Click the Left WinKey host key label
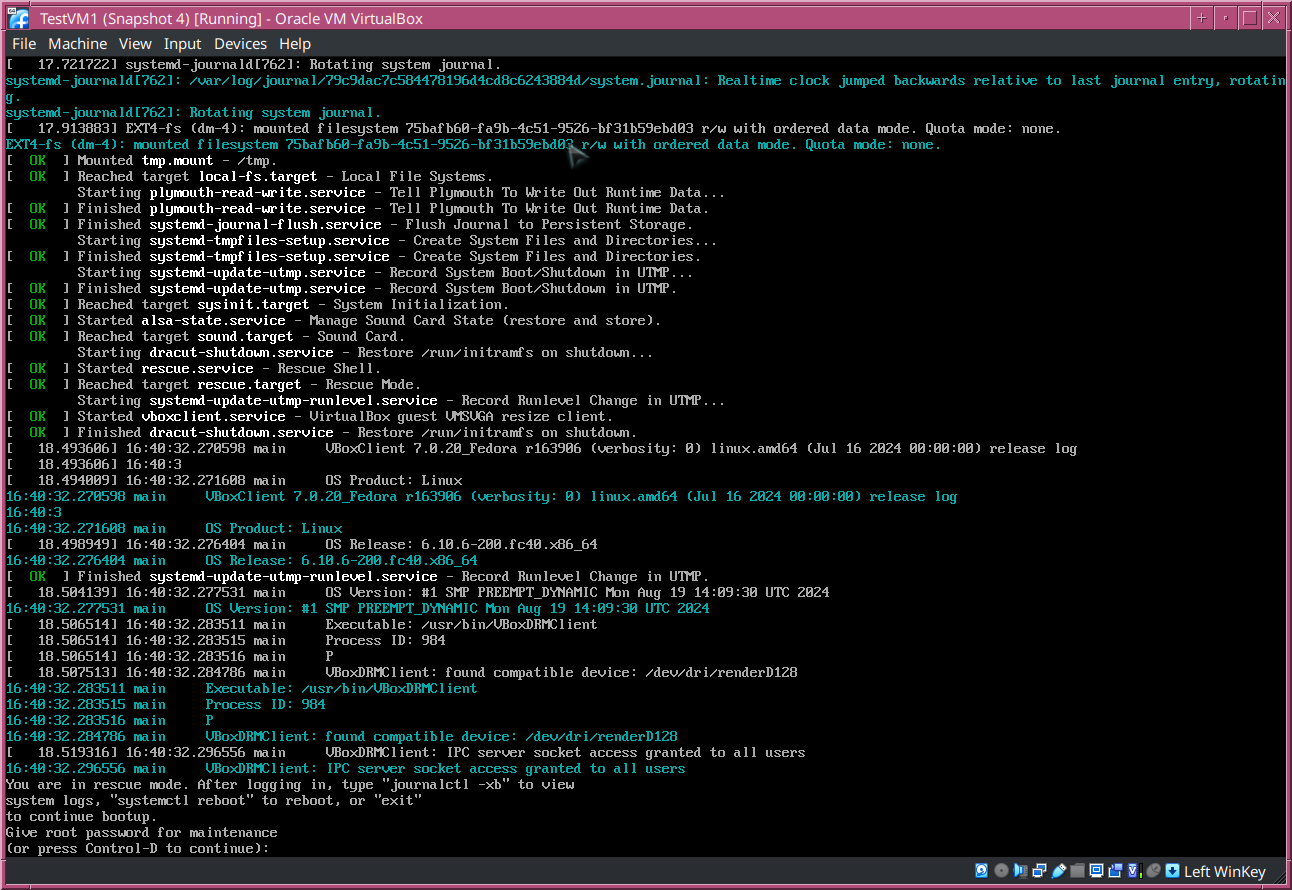This screenshot has height=890, width=1292. [1225, 872]
